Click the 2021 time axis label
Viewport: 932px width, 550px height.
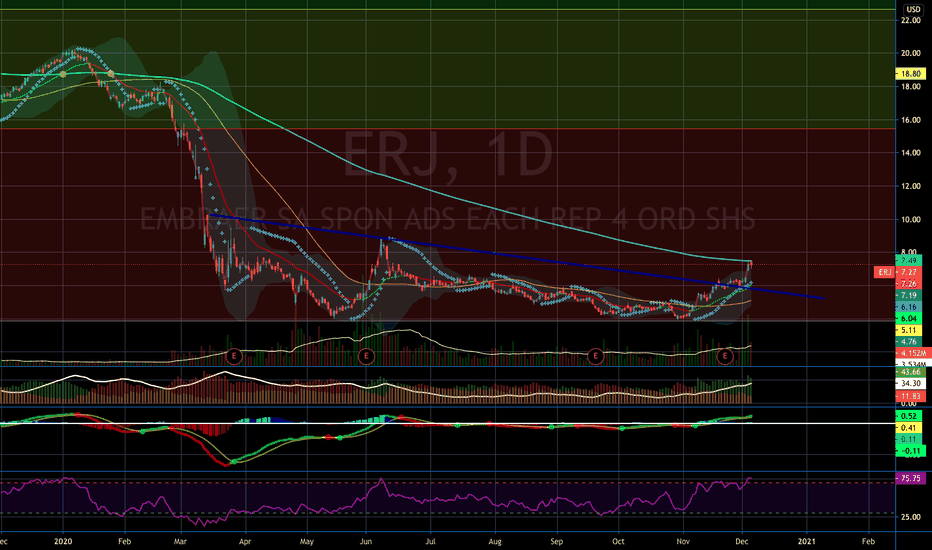[807, 542]
